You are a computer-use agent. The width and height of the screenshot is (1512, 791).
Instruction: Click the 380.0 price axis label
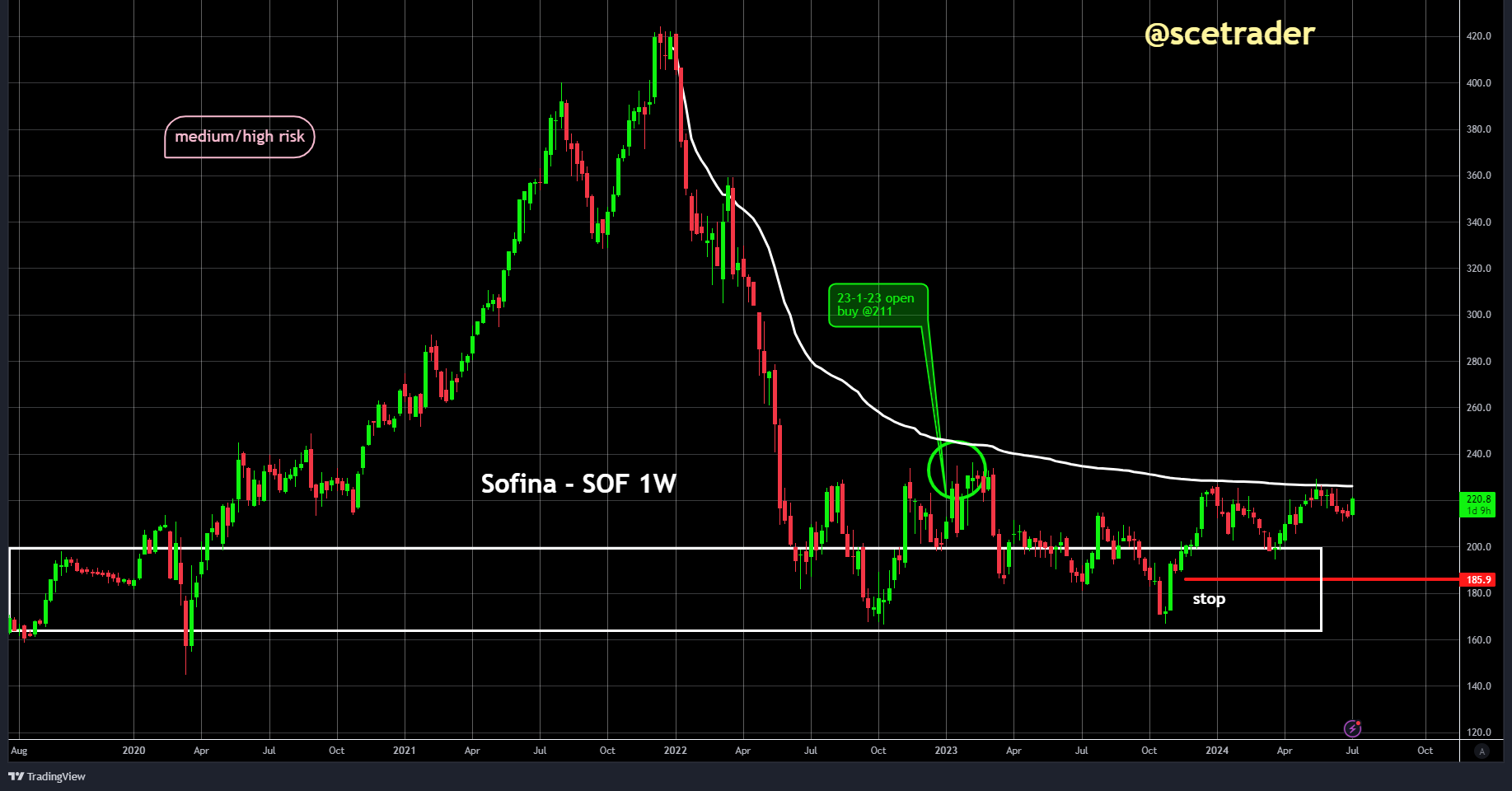1478,129
